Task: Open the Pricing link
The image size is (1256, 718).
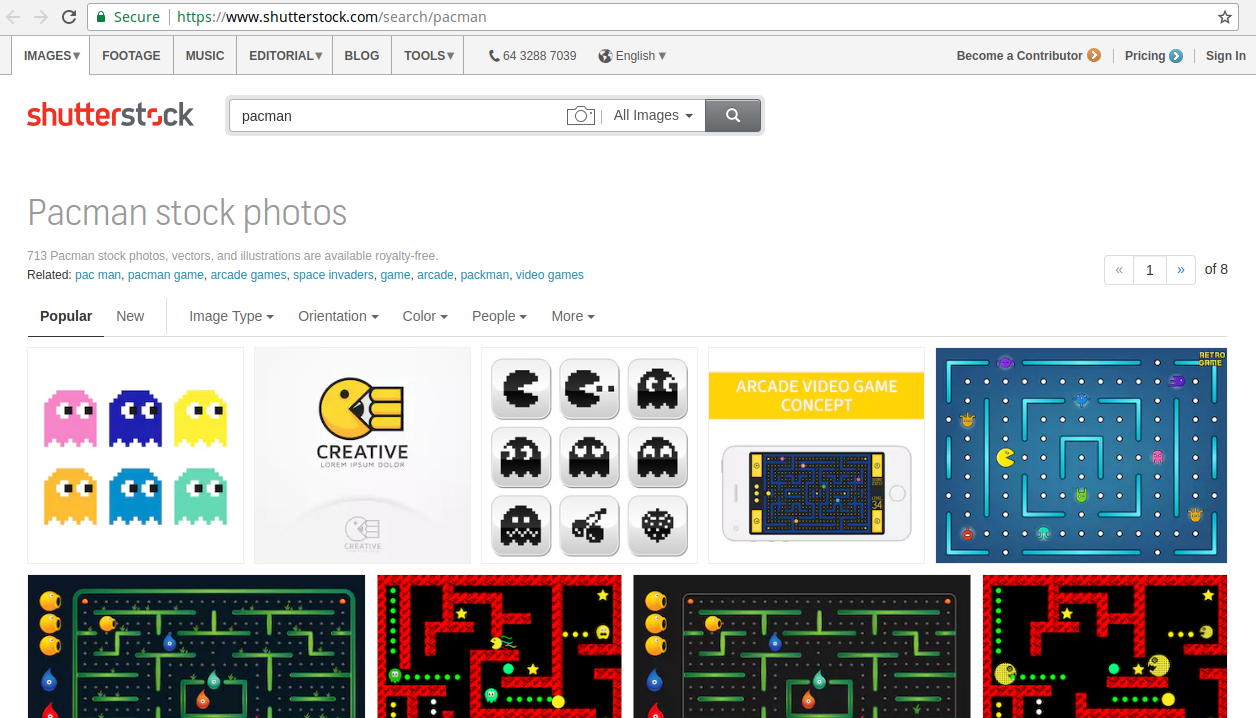Action: [x=1145, y=56]
